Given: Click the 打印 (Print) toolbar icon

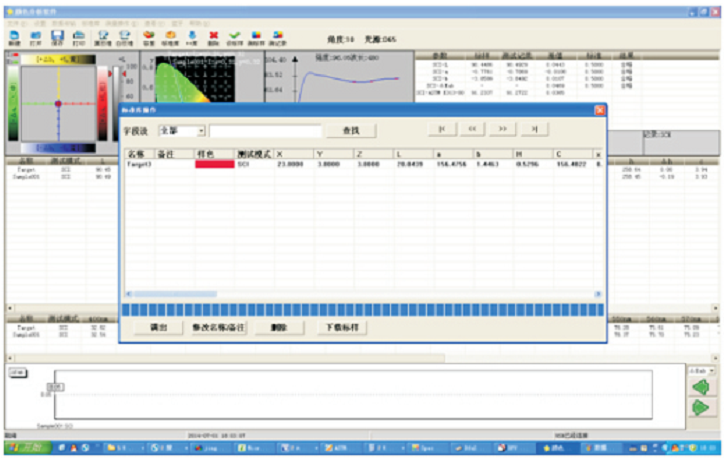Looking at the screenshot, I should [78, 36].
